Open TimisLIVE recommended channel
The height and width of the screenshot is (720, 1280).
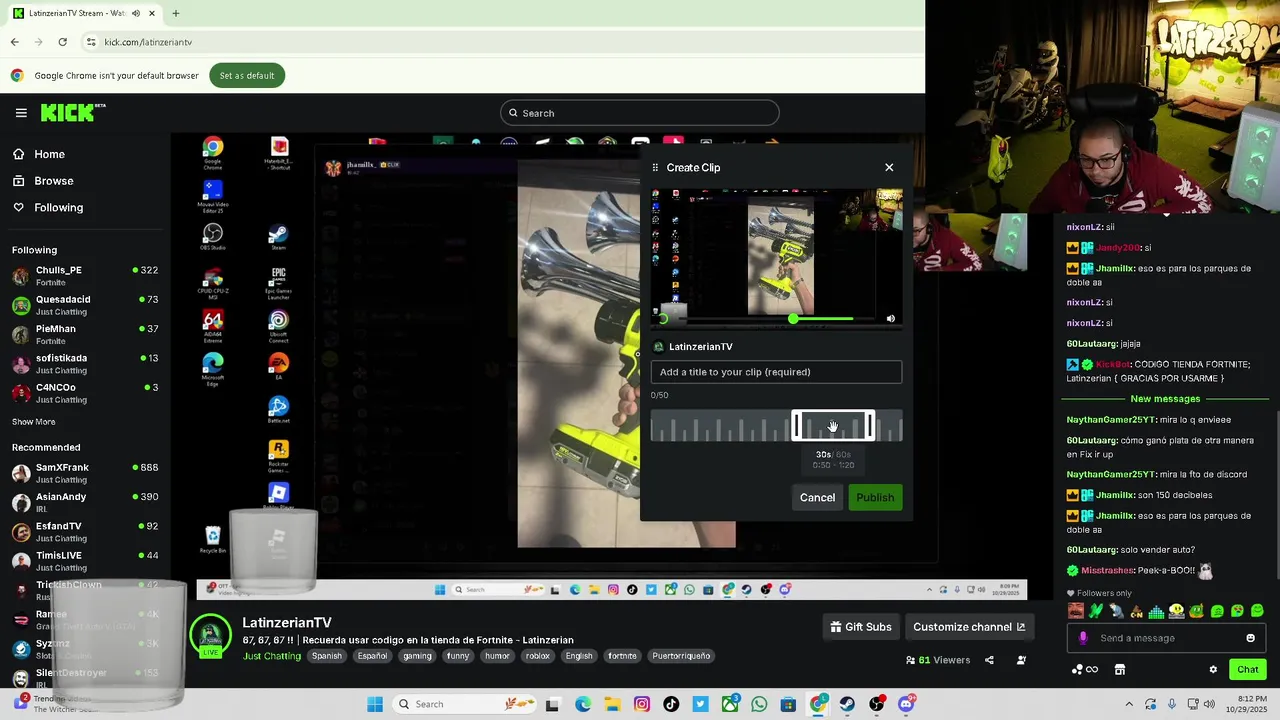click(85, 561)
